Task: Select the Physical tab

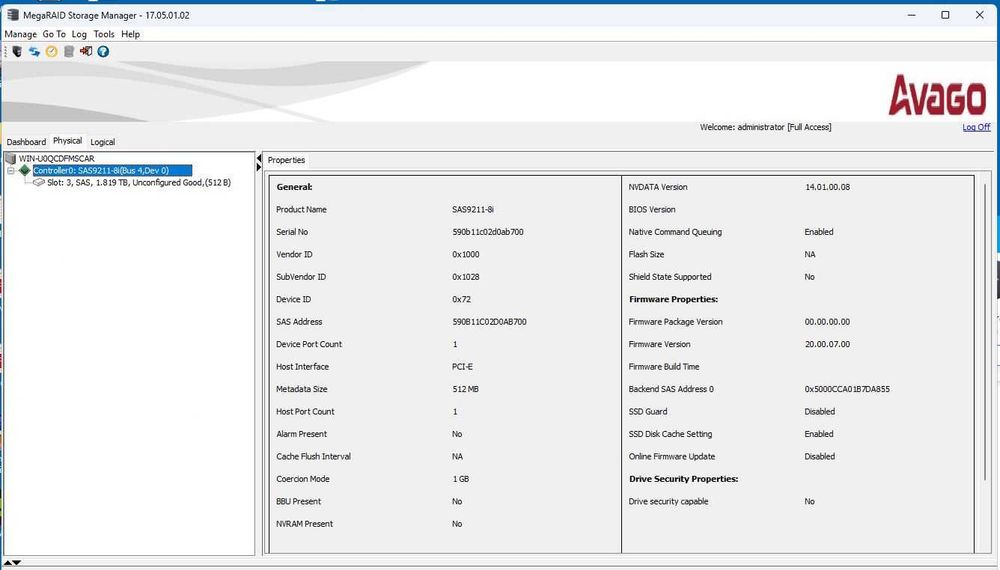Action: [x=68, y=141]
